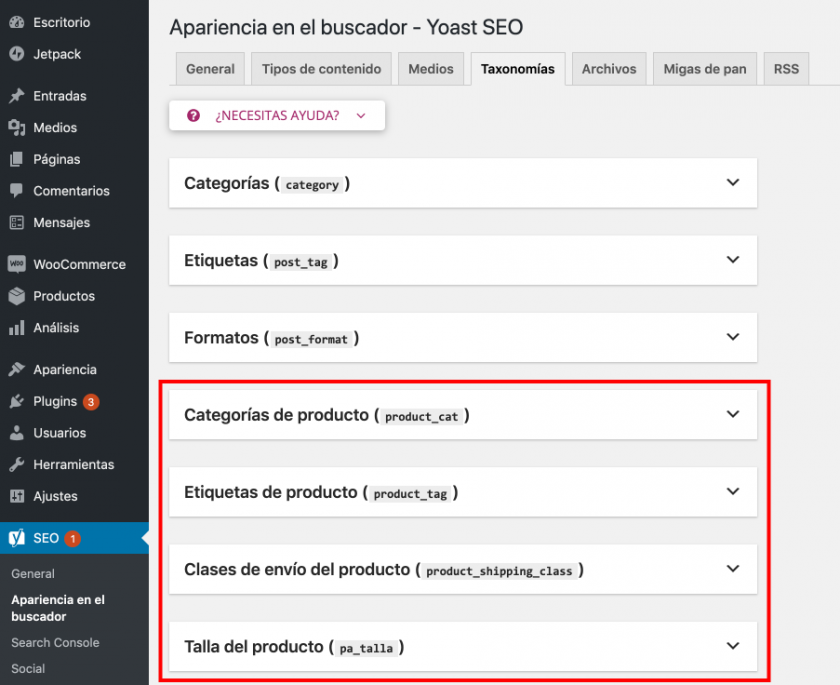Screen dimensions: 840x685
Task: Click the pa_talla code label
Action: [x=366, y=649]
